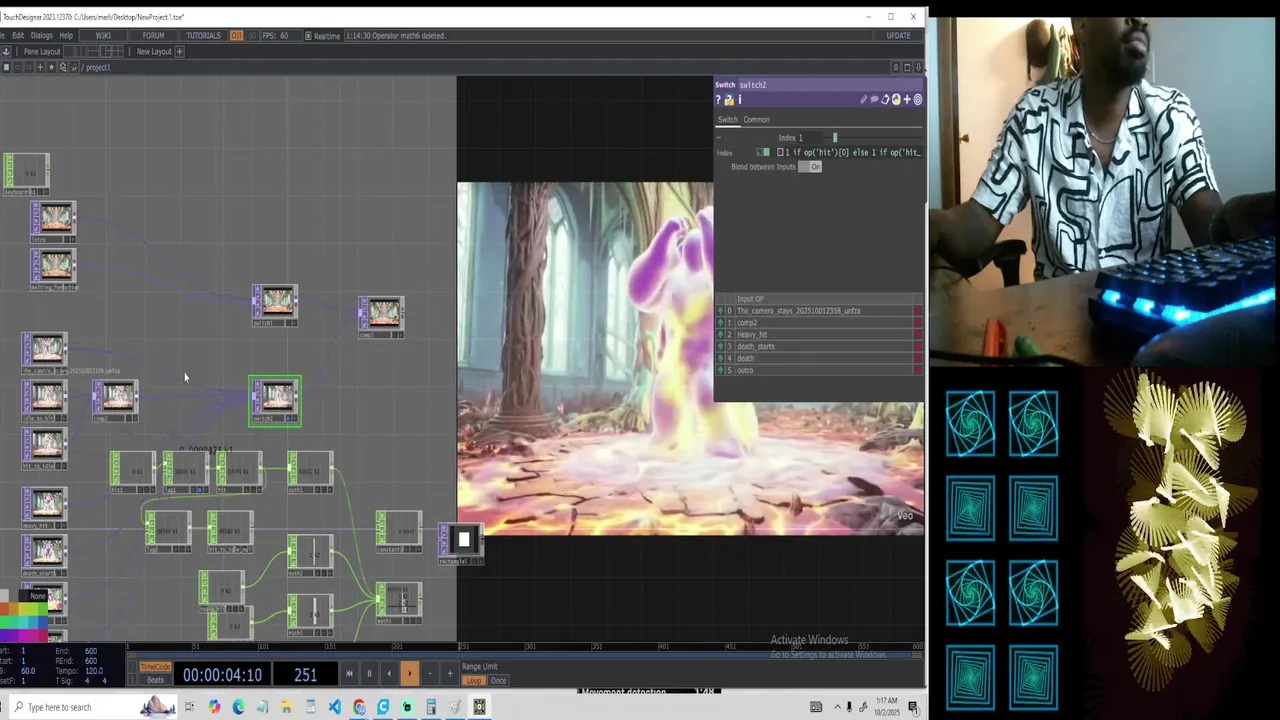Open File Explorer from taskbar
The width and height of the screenshot is (1280, 720).
click(286, 707)
